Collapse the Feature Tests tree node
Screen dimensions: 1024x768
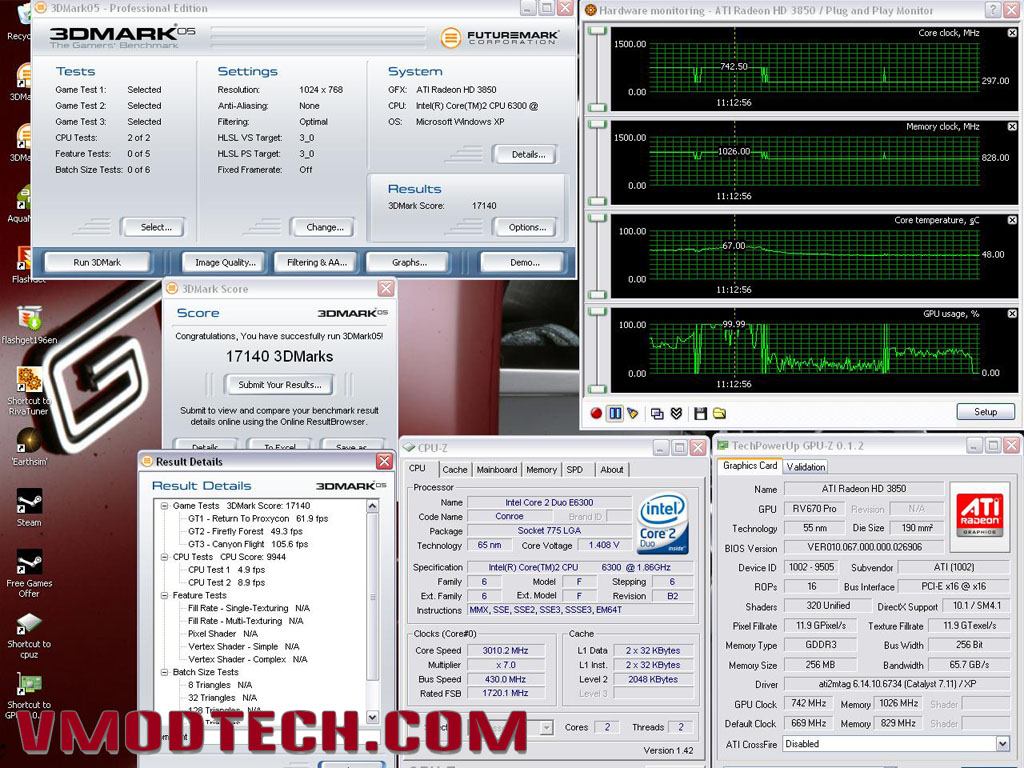[165, 596]
